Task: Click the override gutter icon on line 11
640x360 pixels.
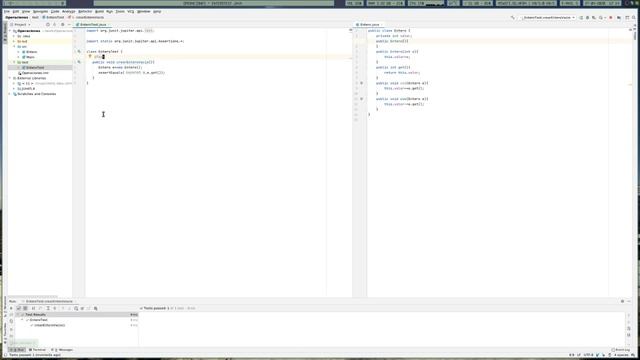Action: [361, 83]
